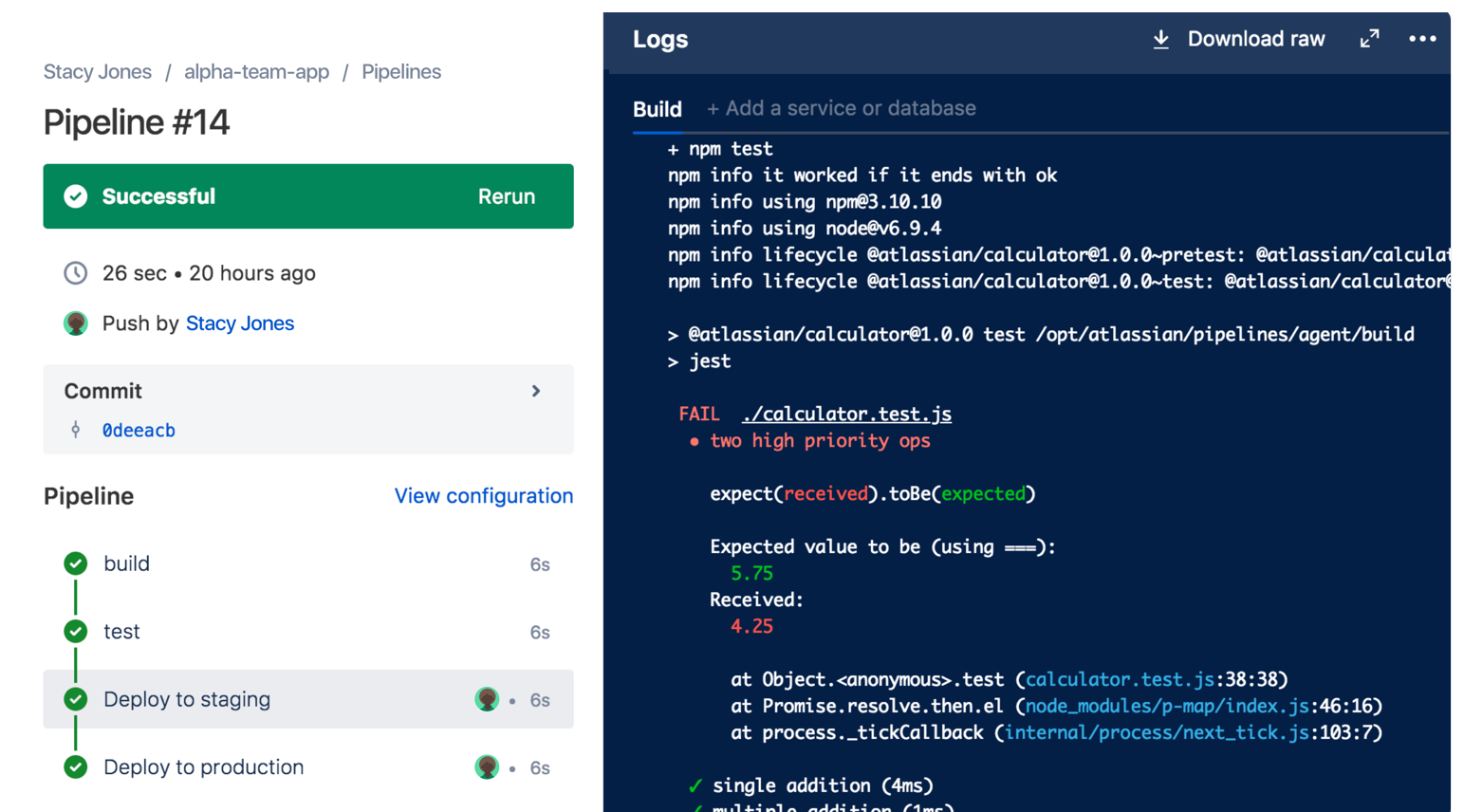Switch to the Build logs tab
This screenshot has width=1464, height=812.
pyautogui.click(x=658, y=109)
